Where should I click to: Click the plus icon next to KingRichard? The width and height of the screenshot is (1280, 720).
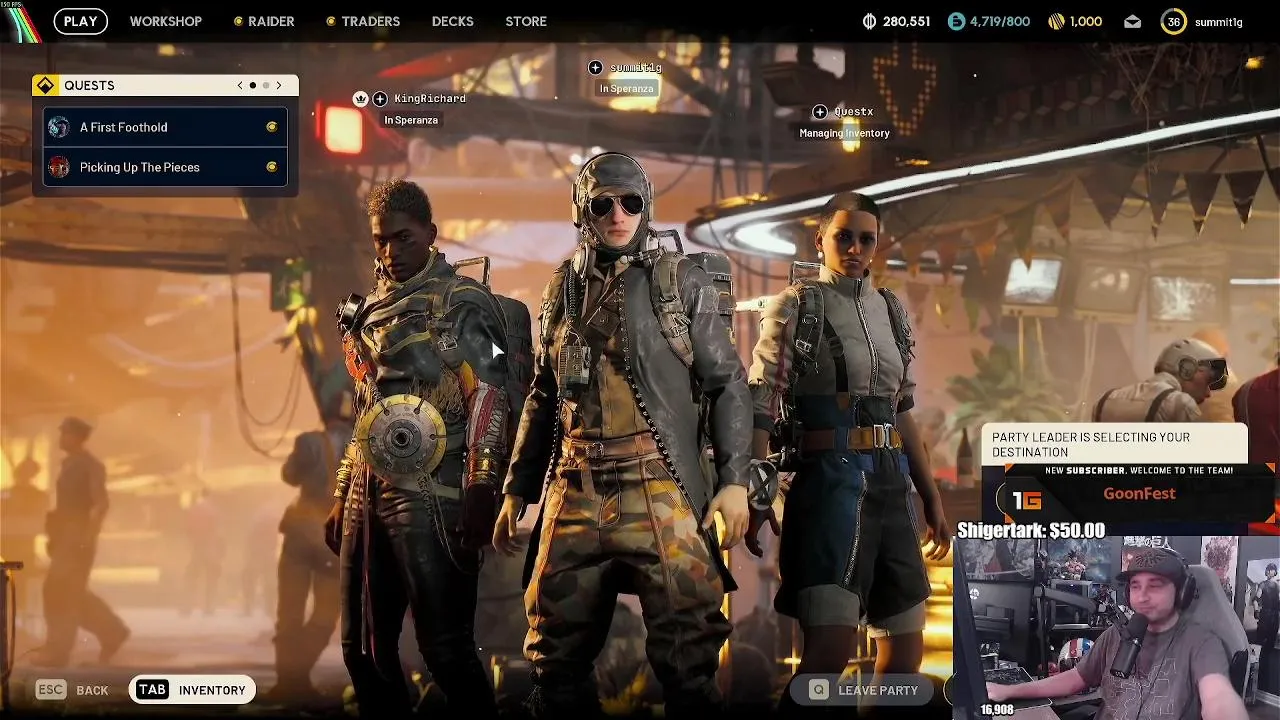pyautogui.click(x=380, y=98)
